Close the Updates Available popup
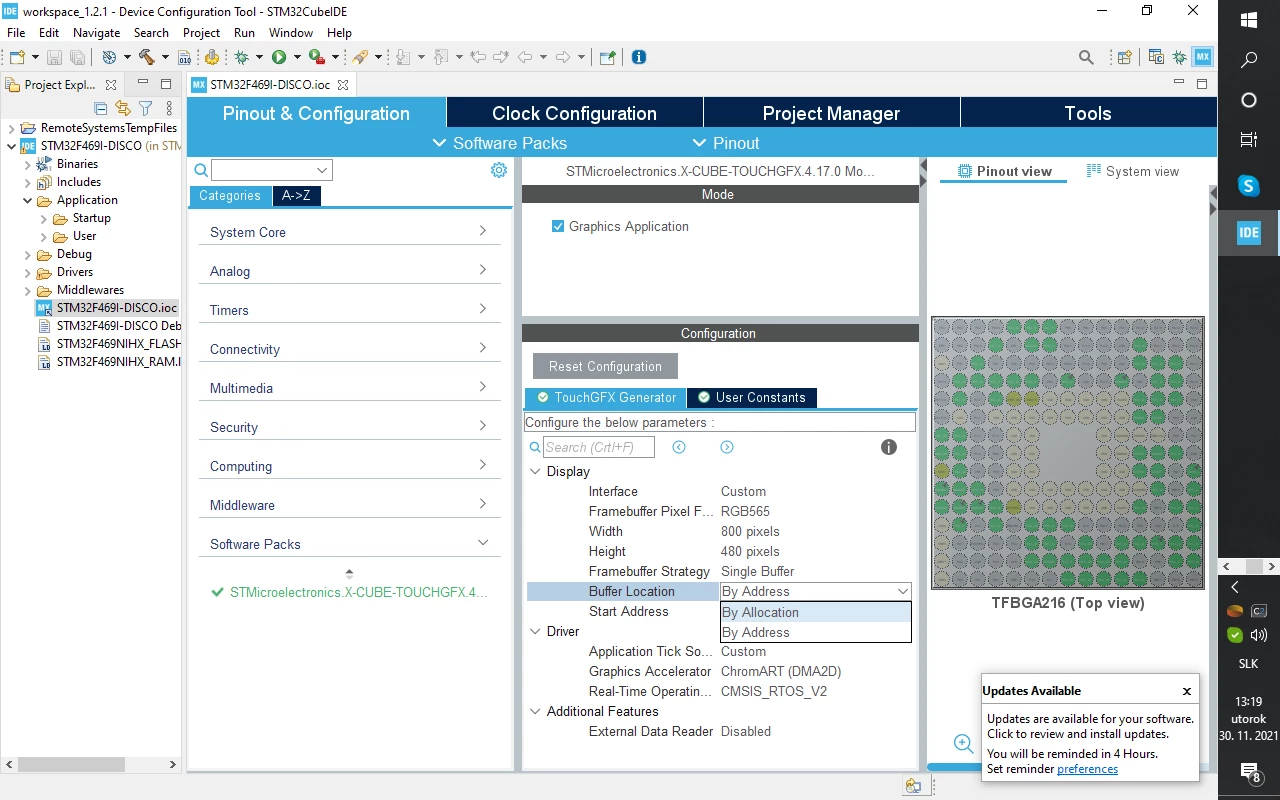Screen dimensions: 1280x800 [1187, 691]
